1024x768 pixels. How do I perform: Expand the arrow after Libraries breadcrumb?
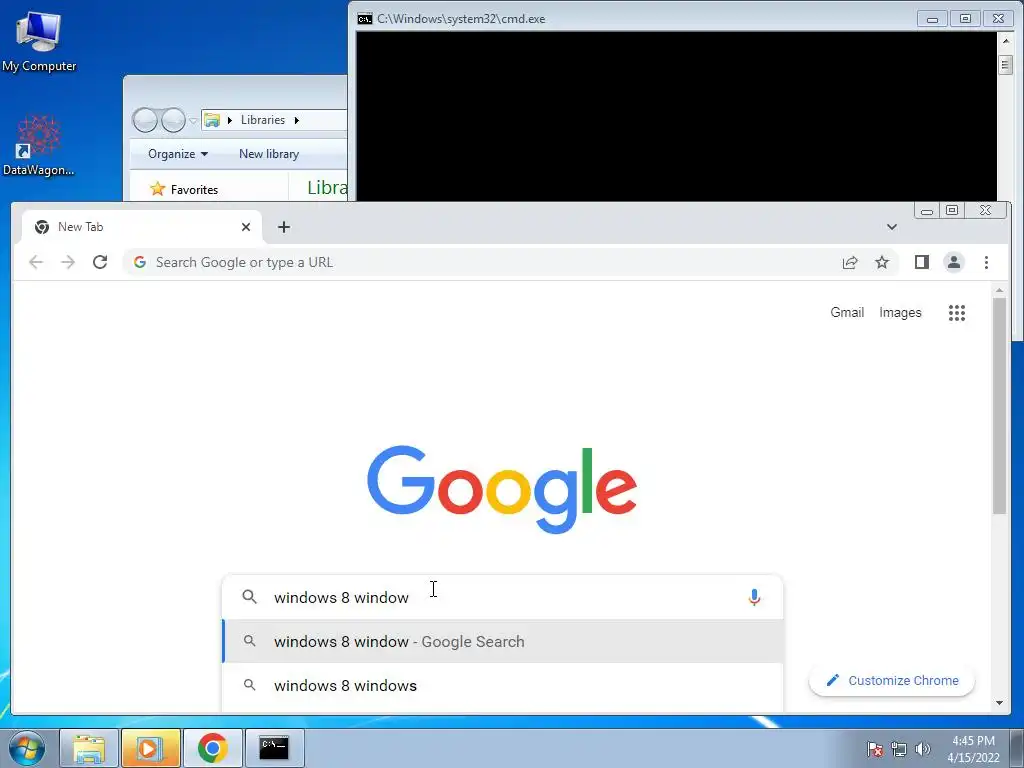point(296,120)
